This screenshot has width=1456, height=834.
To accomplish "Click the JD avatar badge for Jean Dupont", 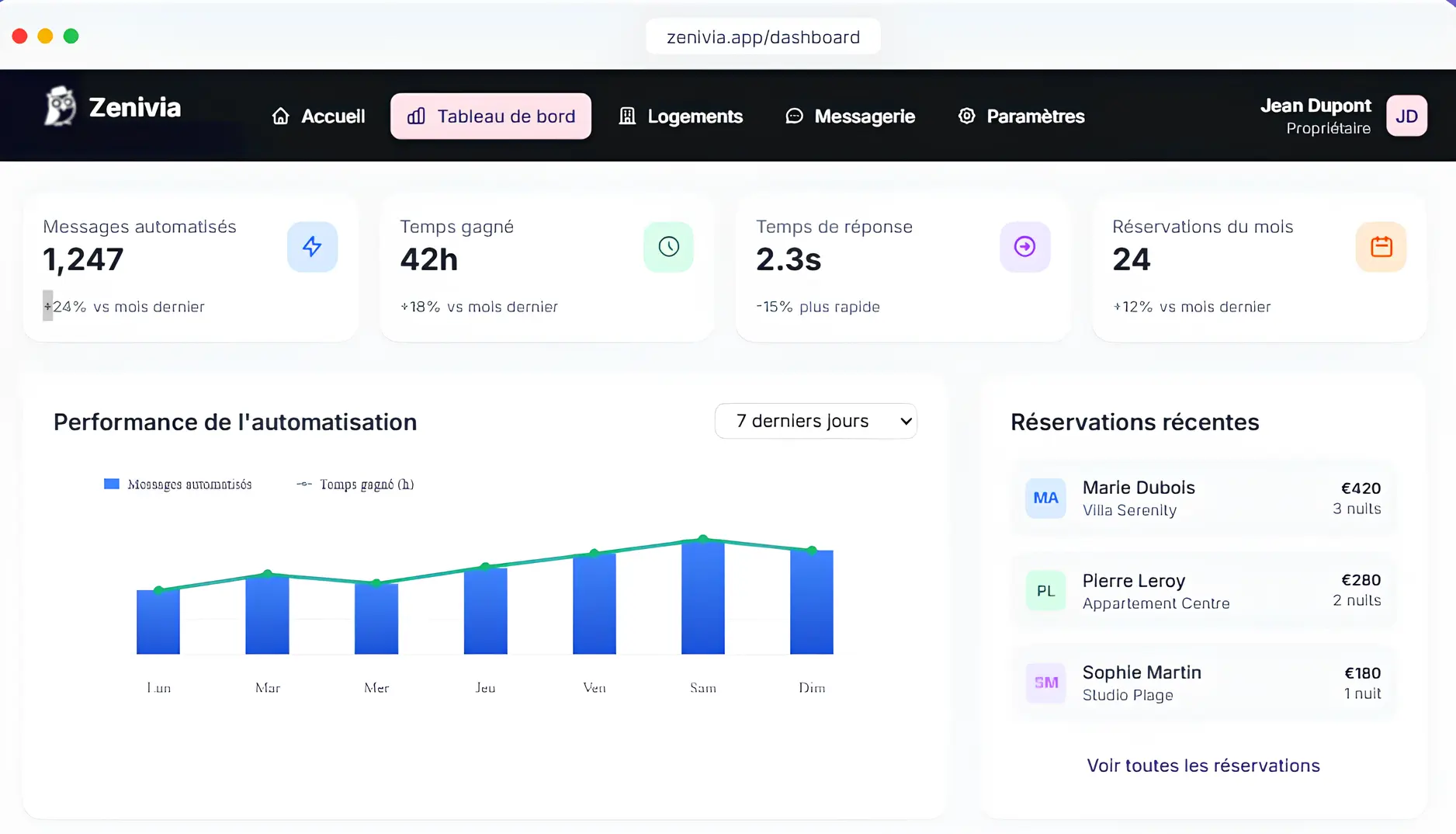I will pyautogui.click(x=1406, y=116).
